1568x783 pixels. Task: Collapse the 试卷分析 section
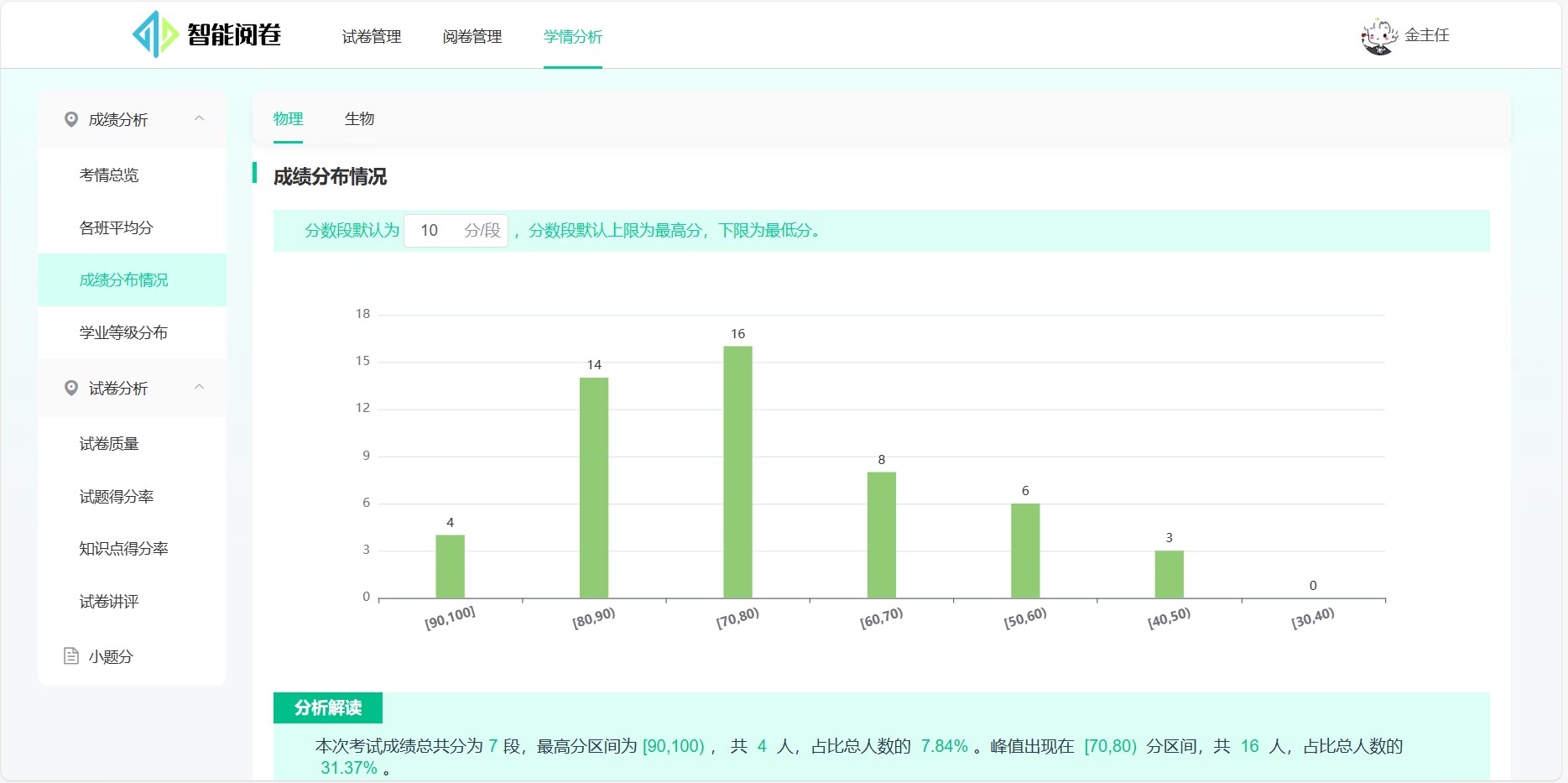[200, 388]
